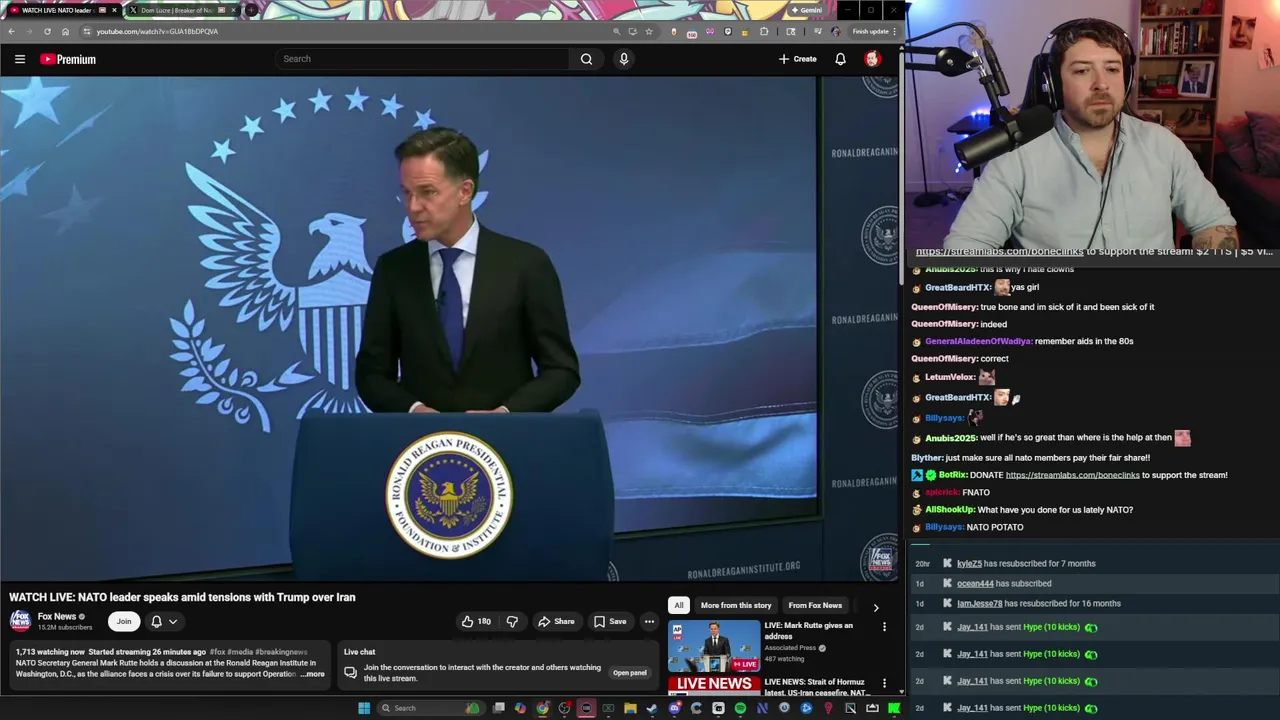Expand description with ...more
The image size is (1280, 720).
coord(313,674)
